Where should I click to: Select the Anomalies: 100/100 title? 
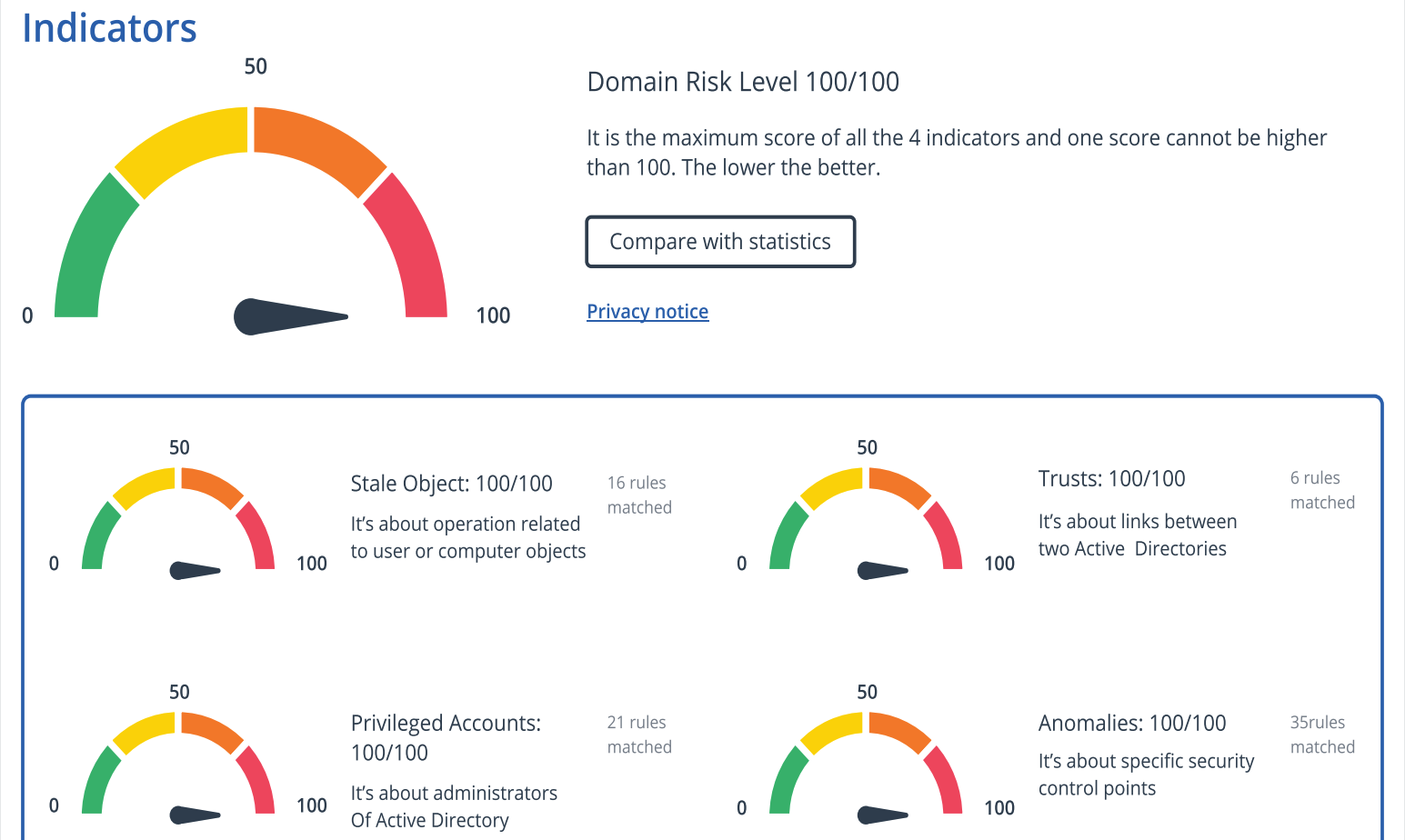point(1132,724)
